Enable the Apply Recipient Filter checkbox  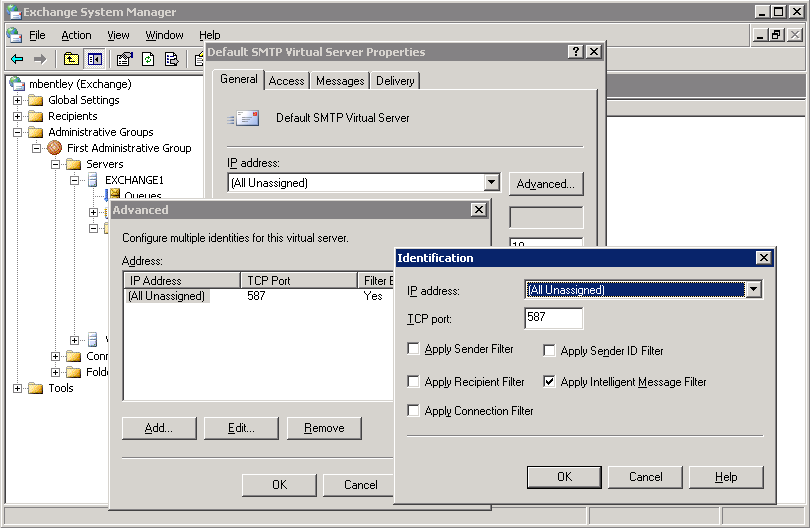coord(413,382)
